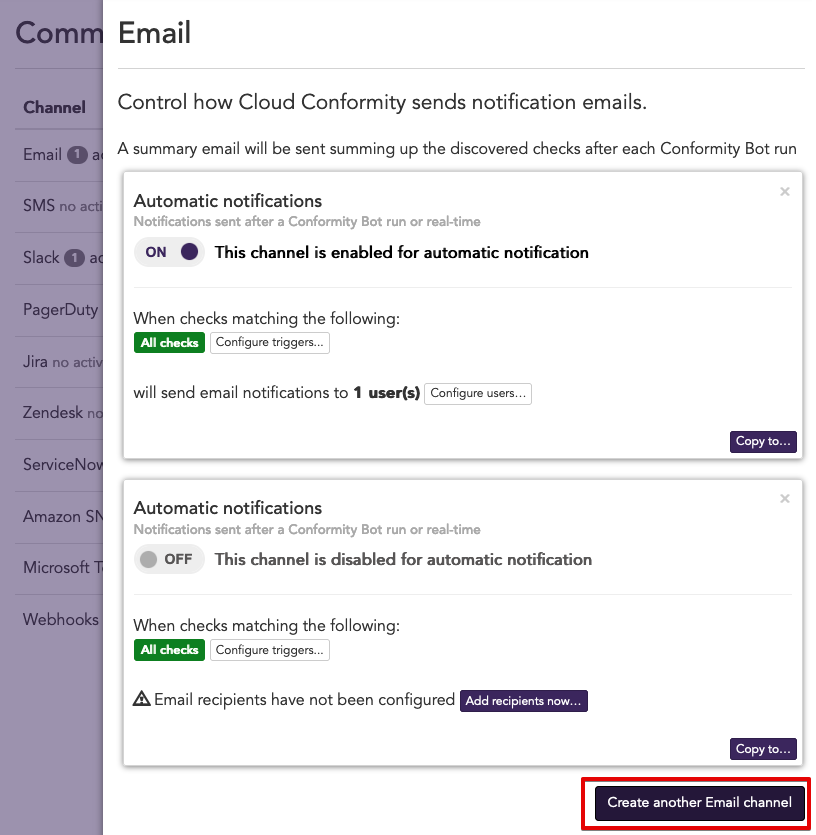The width and height of the screenshot is (816, 835).
Task: Close the first Automatic notifications card
Action: click(785, 192)
